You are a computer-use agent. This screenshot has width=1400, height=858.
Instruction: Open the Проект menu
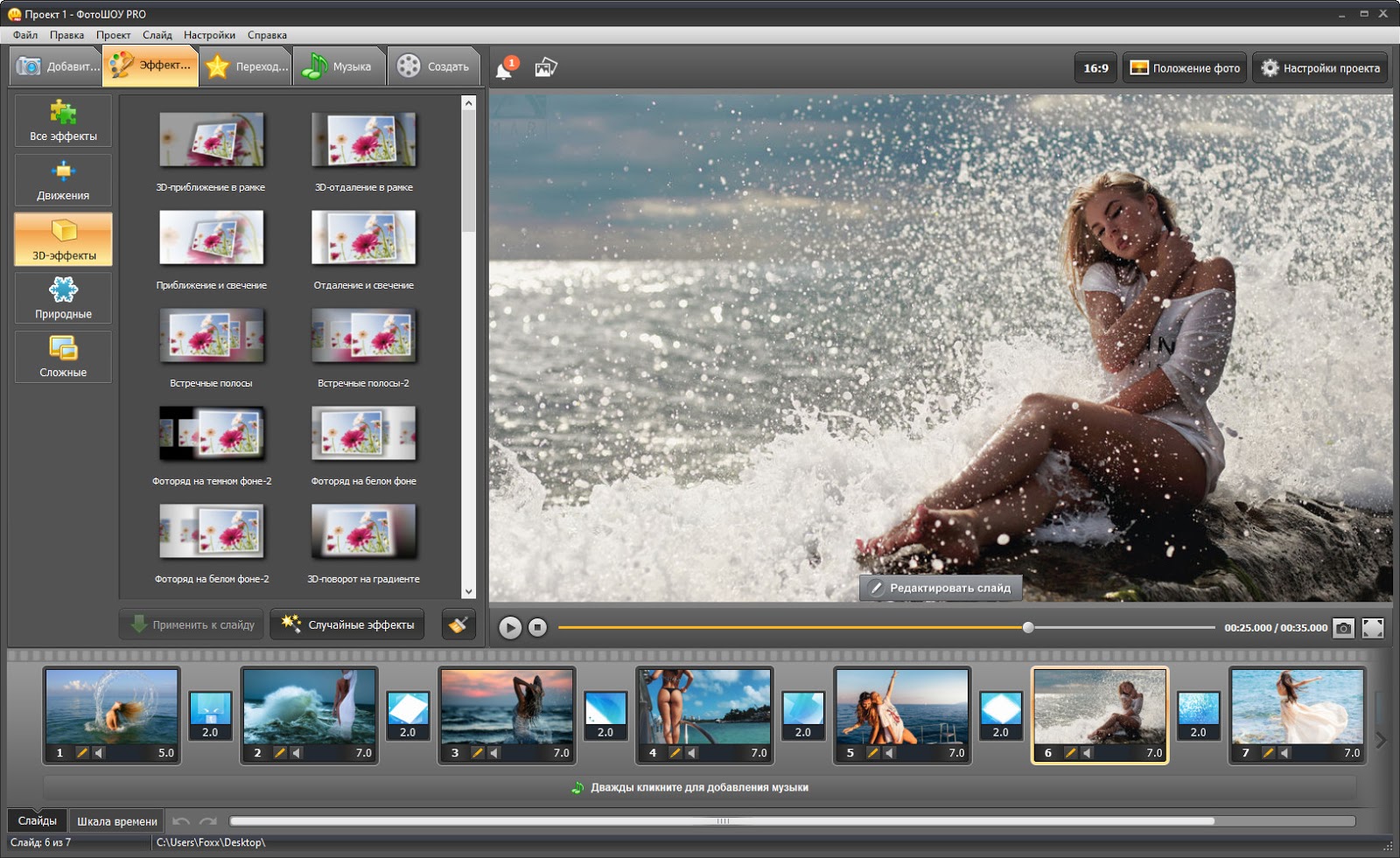click(114, 35)
